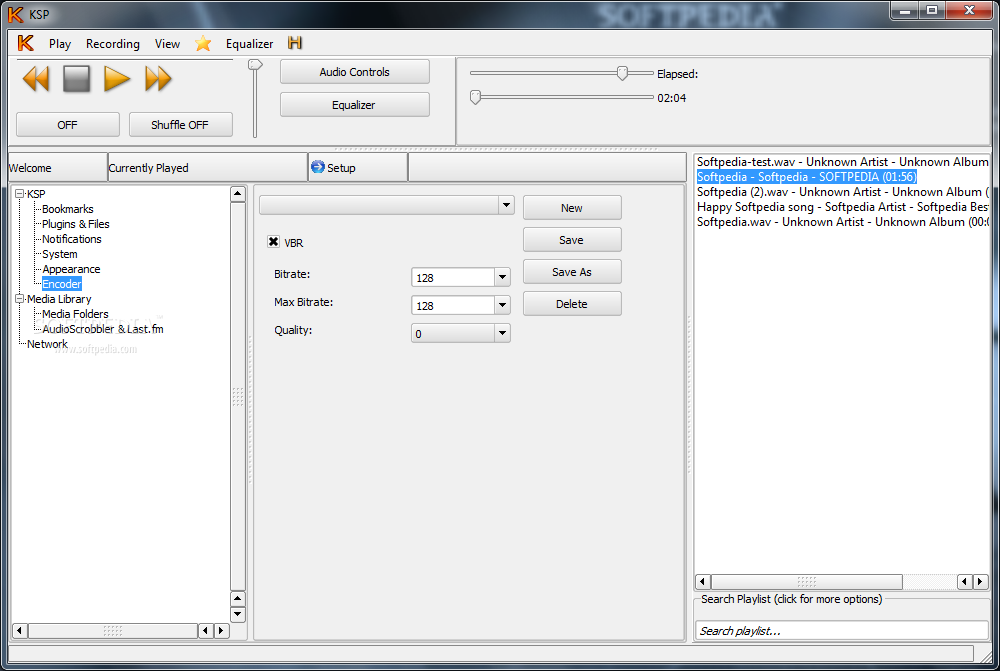Open the Max Bitrate dropdown
The width and height of the screenshot is (1000, 671).
503,306
